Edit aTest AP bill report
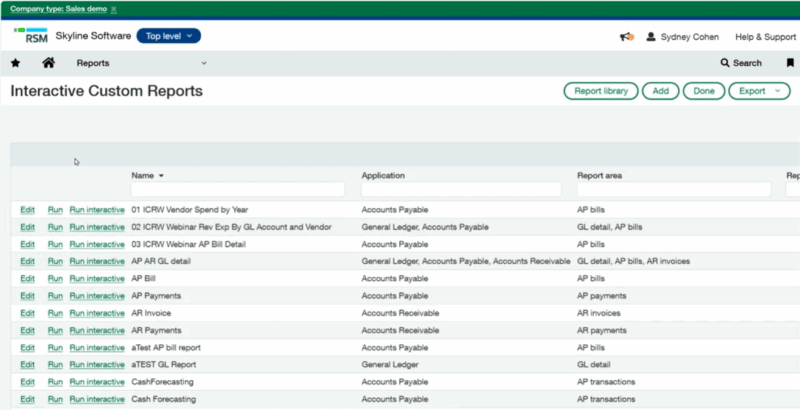 click(x=28, y=348)
